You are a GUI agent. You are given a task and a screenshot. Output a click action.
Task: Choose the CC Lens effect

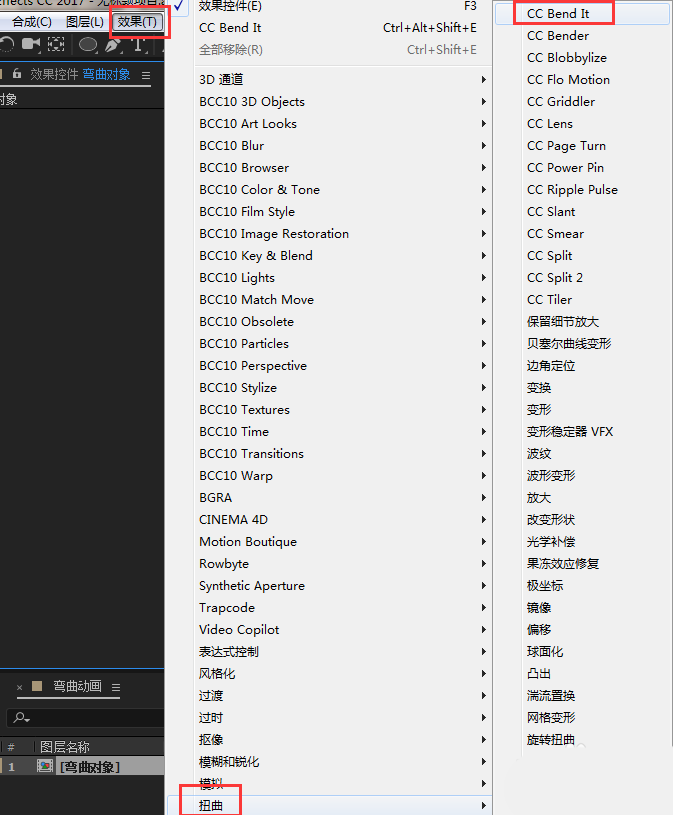click(x=549, y=123)
